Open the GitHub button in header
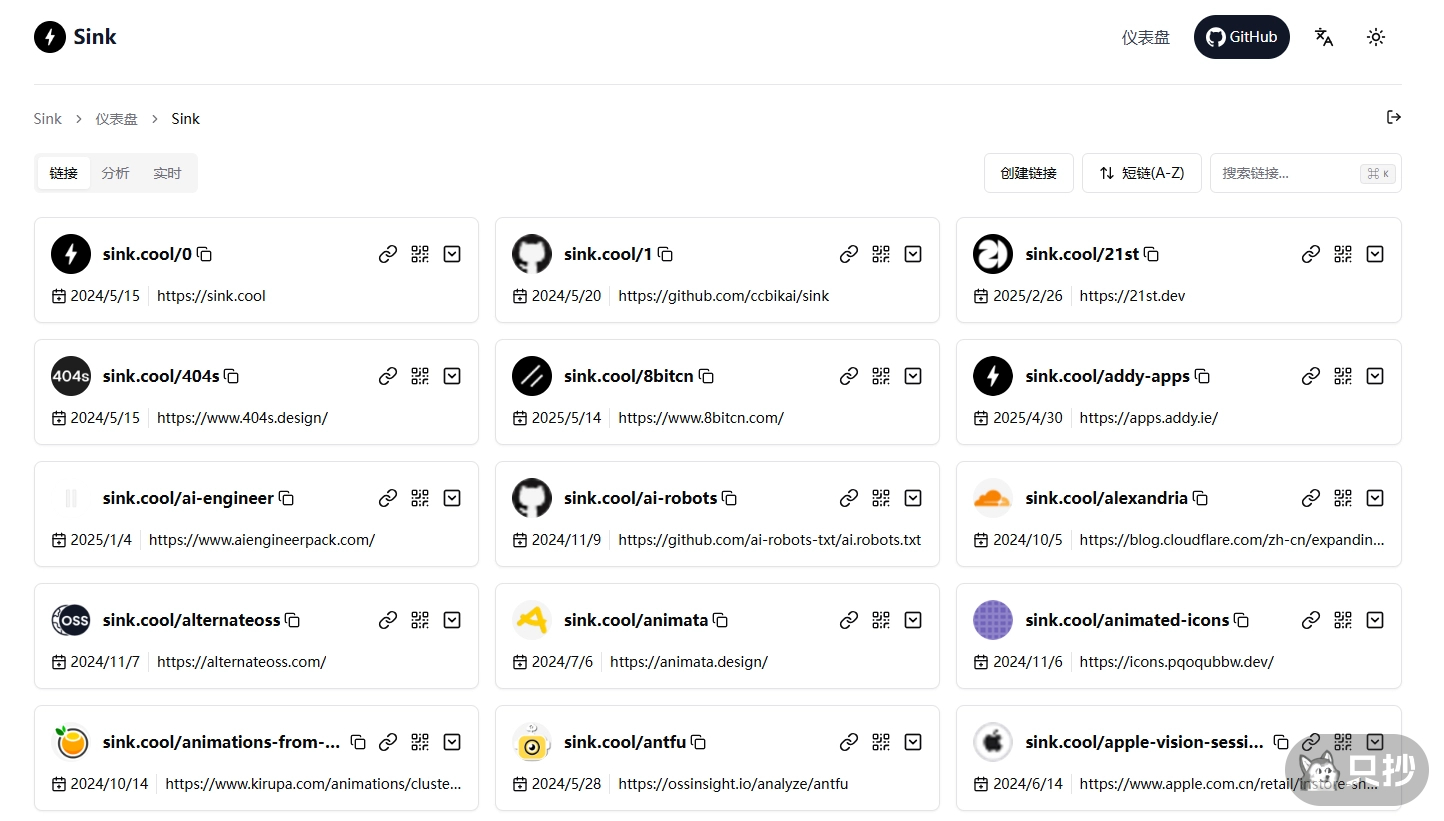Viewport: 1444px width, 821px height. coord(1241,37)
